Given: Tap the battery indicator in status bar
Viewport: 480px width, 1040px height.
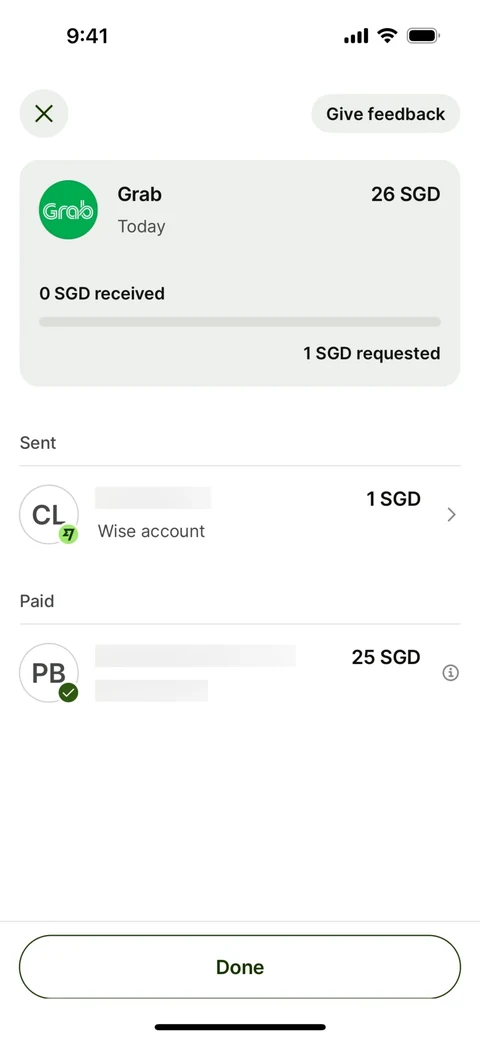Looking at the screenshot, I should click(423, 35).
